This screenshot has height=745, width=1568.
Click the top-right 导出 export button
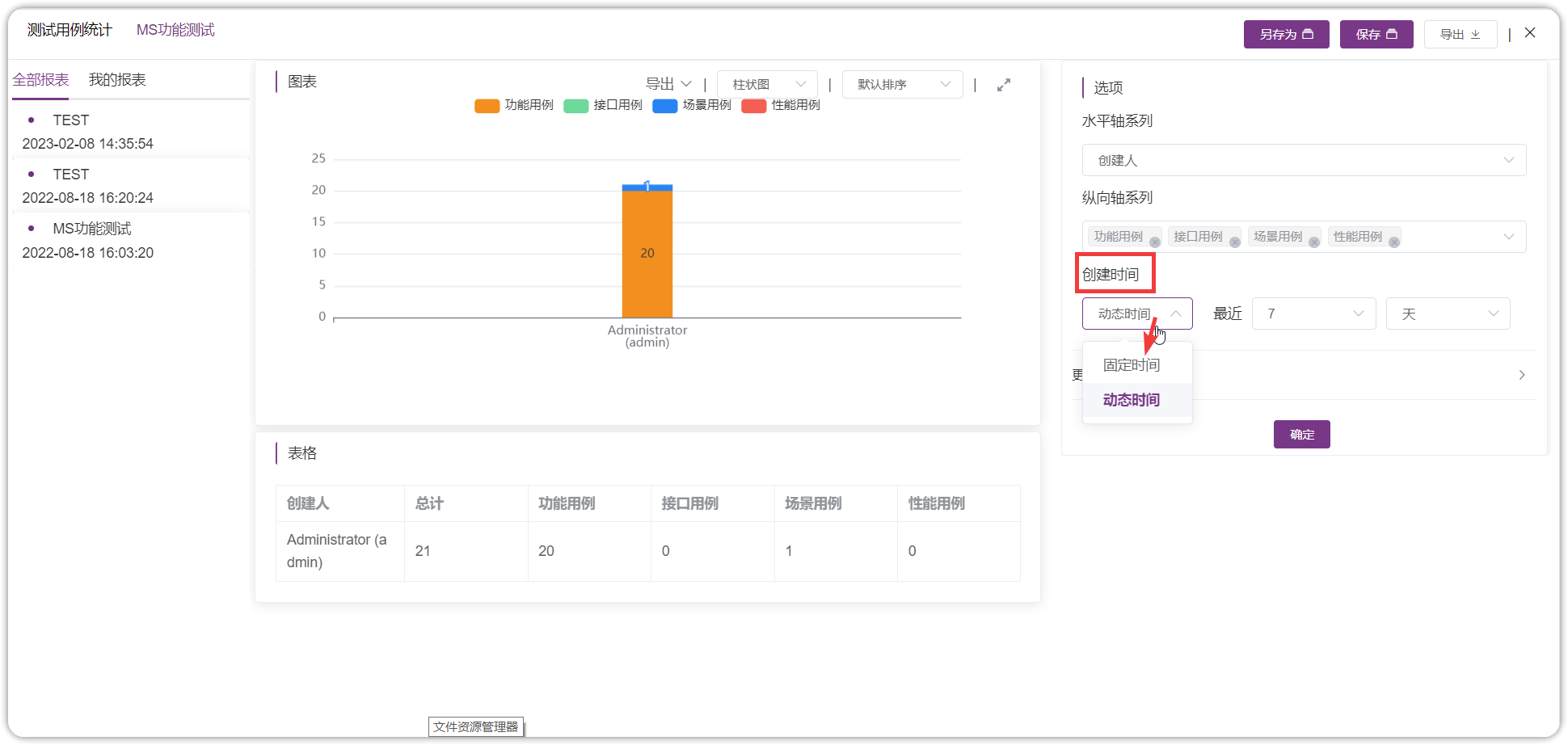coord(1461,34)
